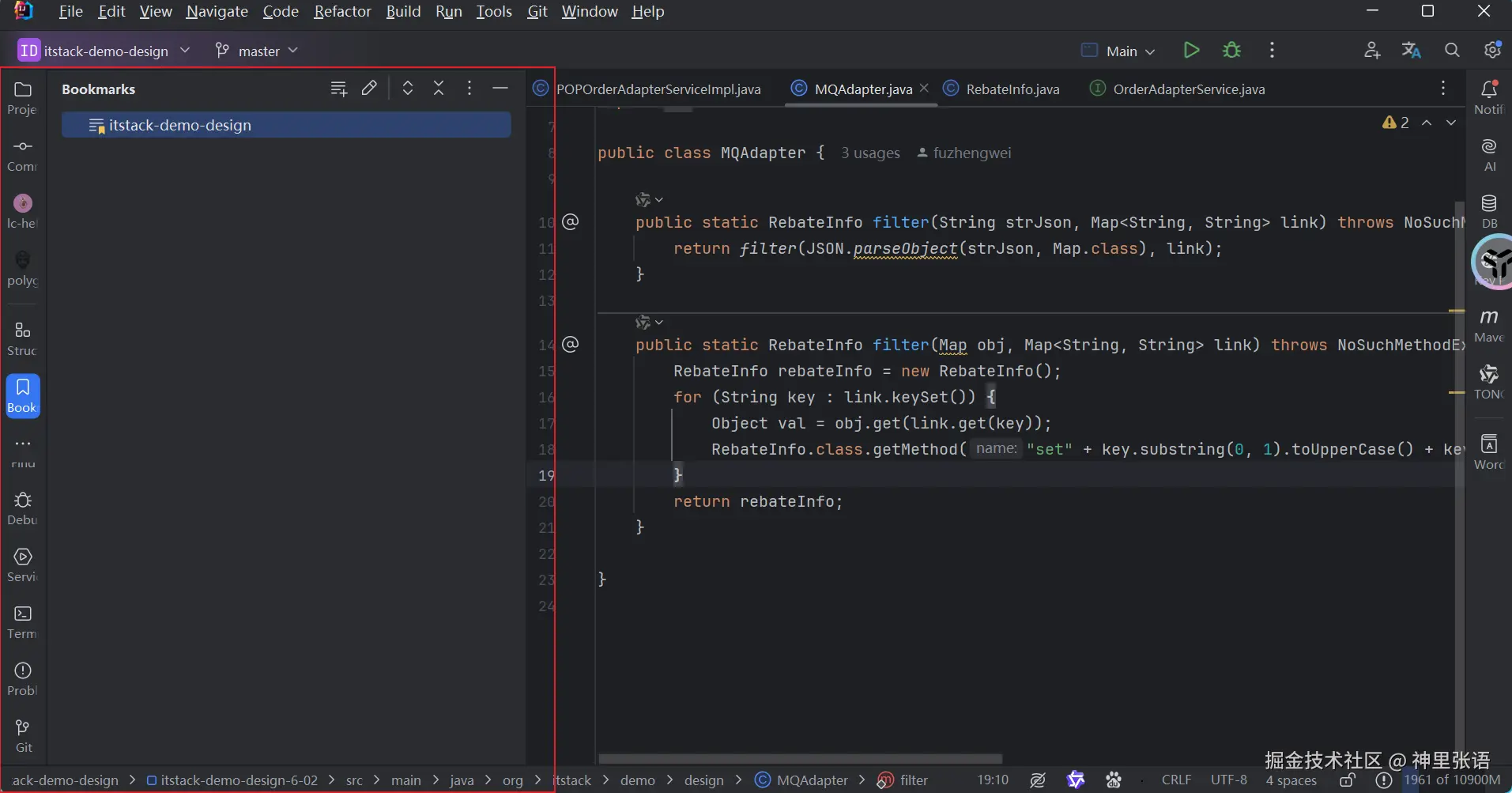Click the memory indicator 1961 of 10900M

(x=1452, y=780)
